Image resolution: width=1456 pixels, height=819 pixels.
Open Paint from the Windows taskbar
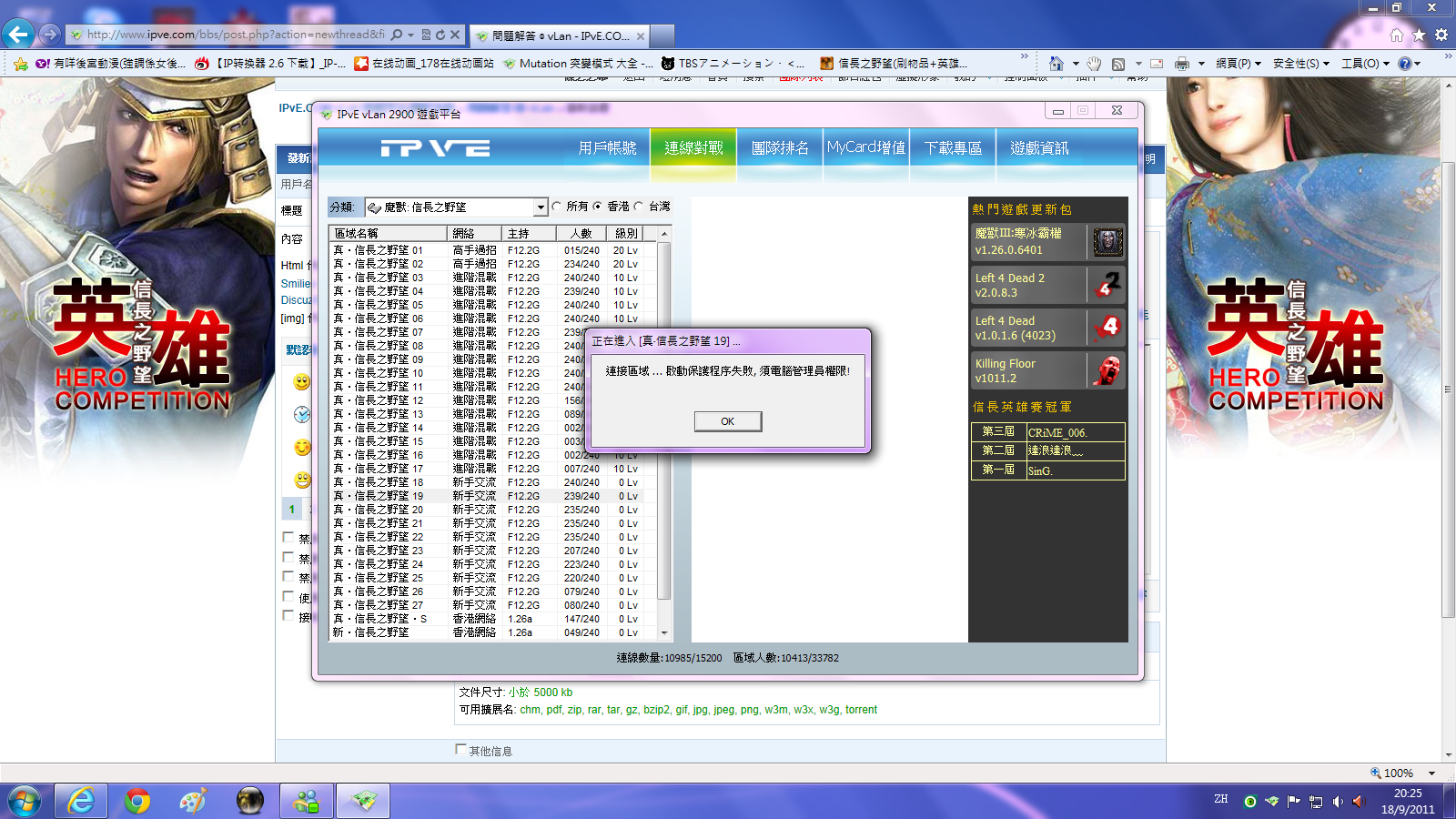tap(193, 801)
